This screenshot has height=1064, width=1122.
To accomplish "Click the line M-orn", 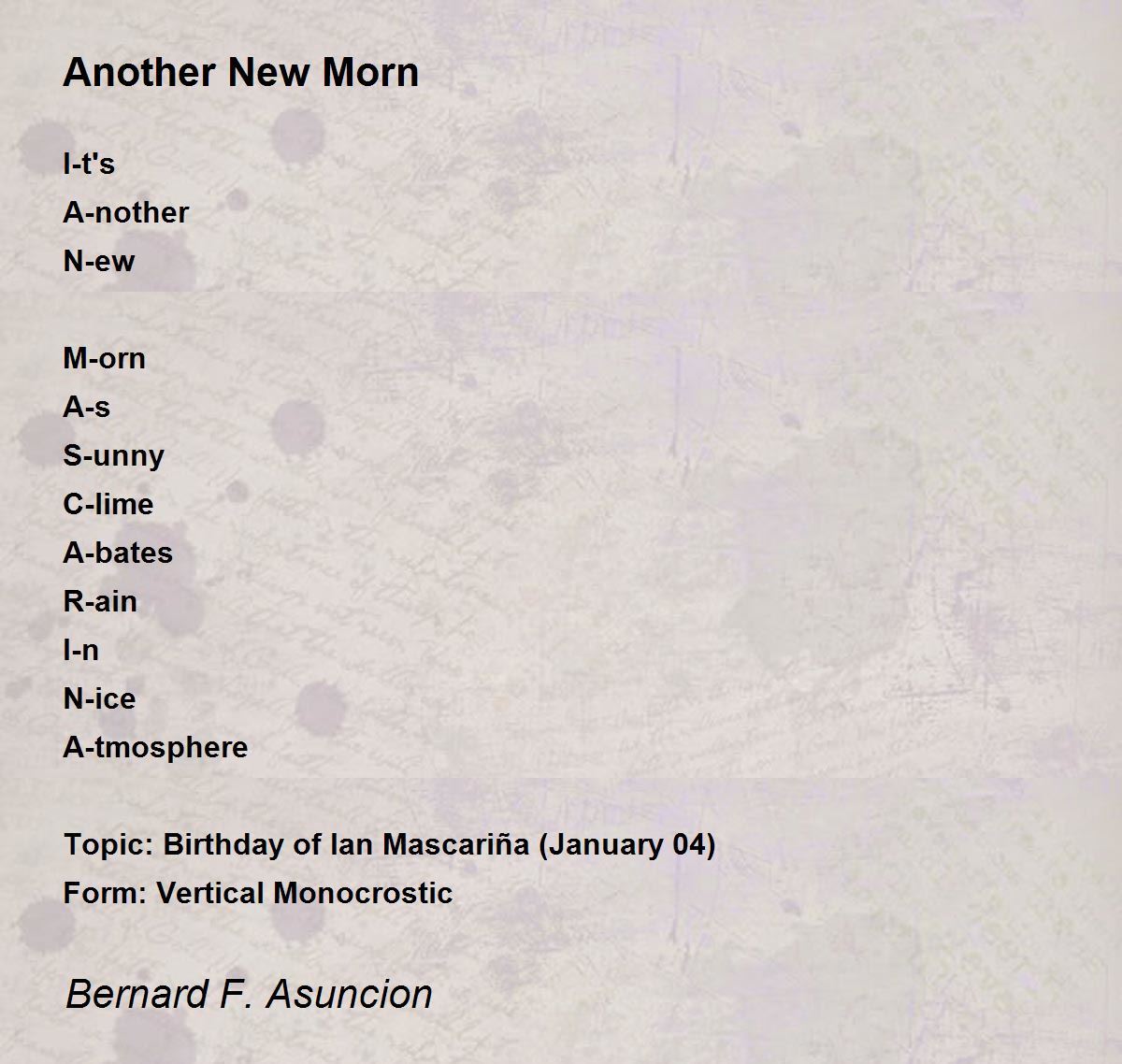I will [105, 358].
